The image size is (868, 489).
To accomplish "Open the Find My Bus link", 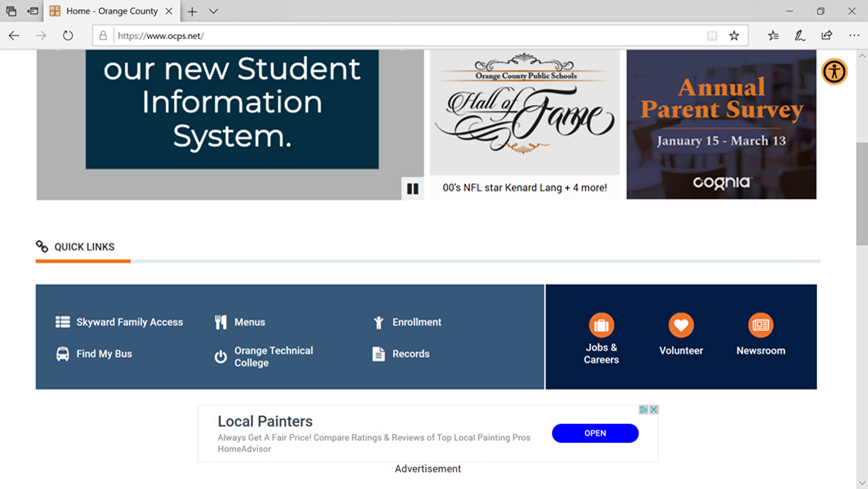I will tap(104, 354).
